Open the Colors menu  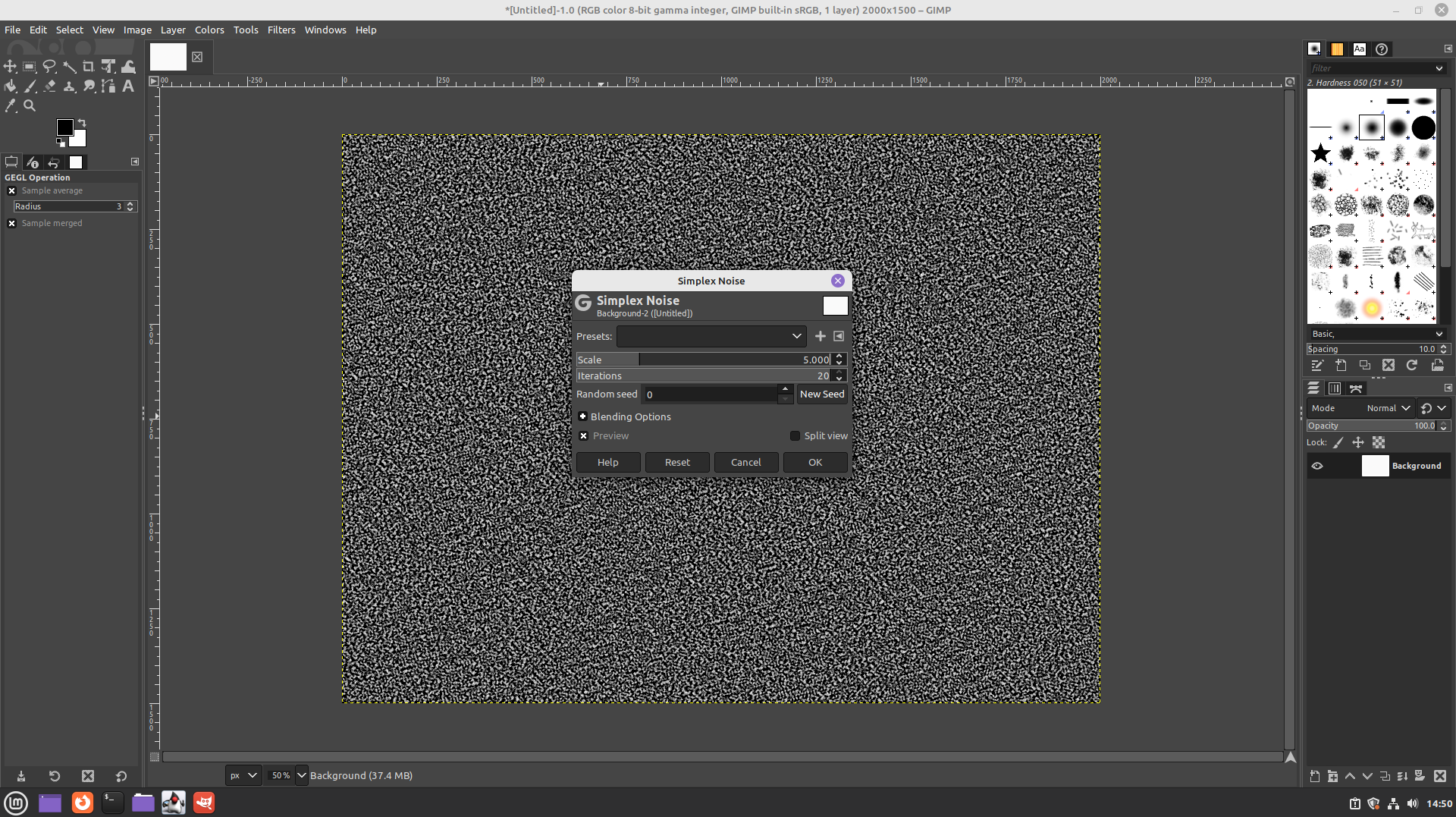click(209, 30)
